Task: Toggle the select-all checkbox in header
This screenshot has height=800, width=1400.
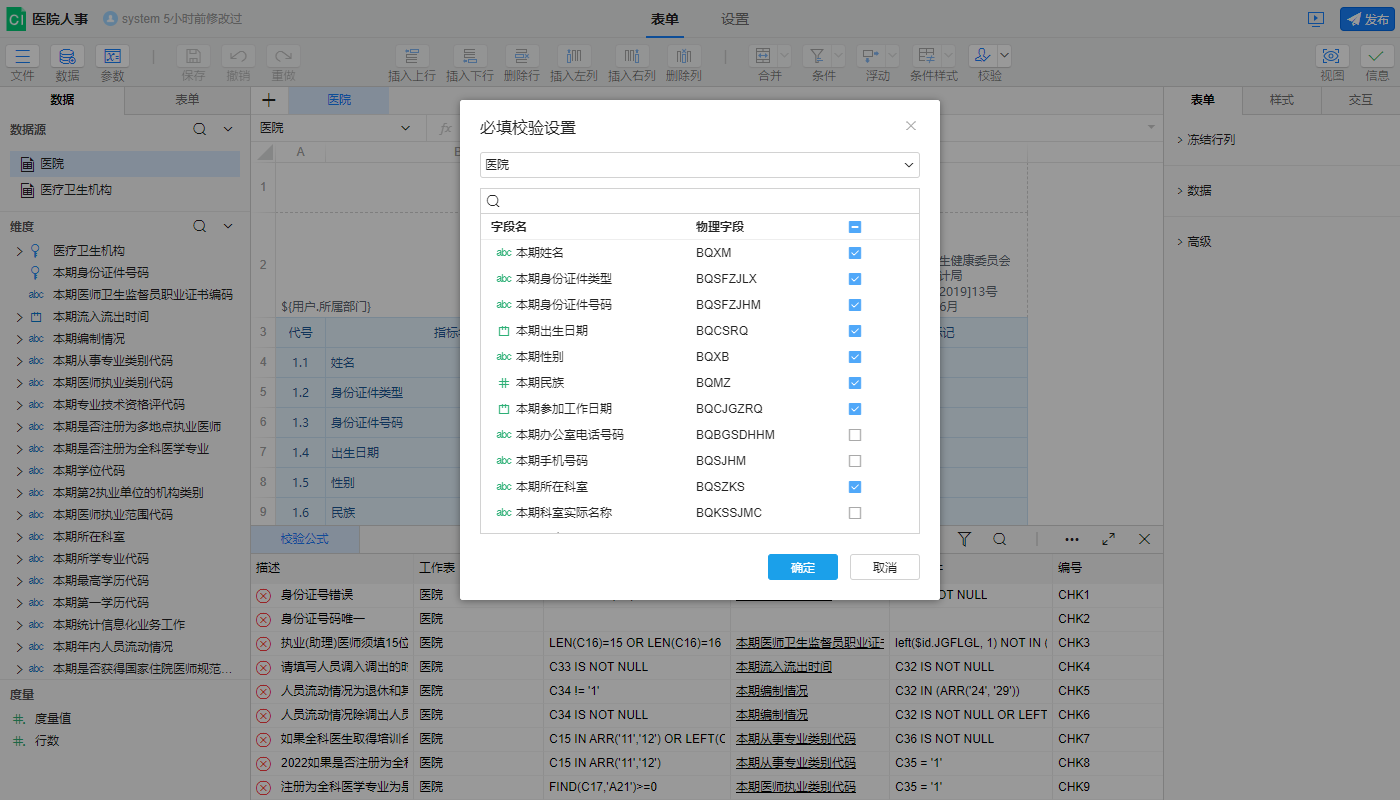Action: [x=855, y=227]
